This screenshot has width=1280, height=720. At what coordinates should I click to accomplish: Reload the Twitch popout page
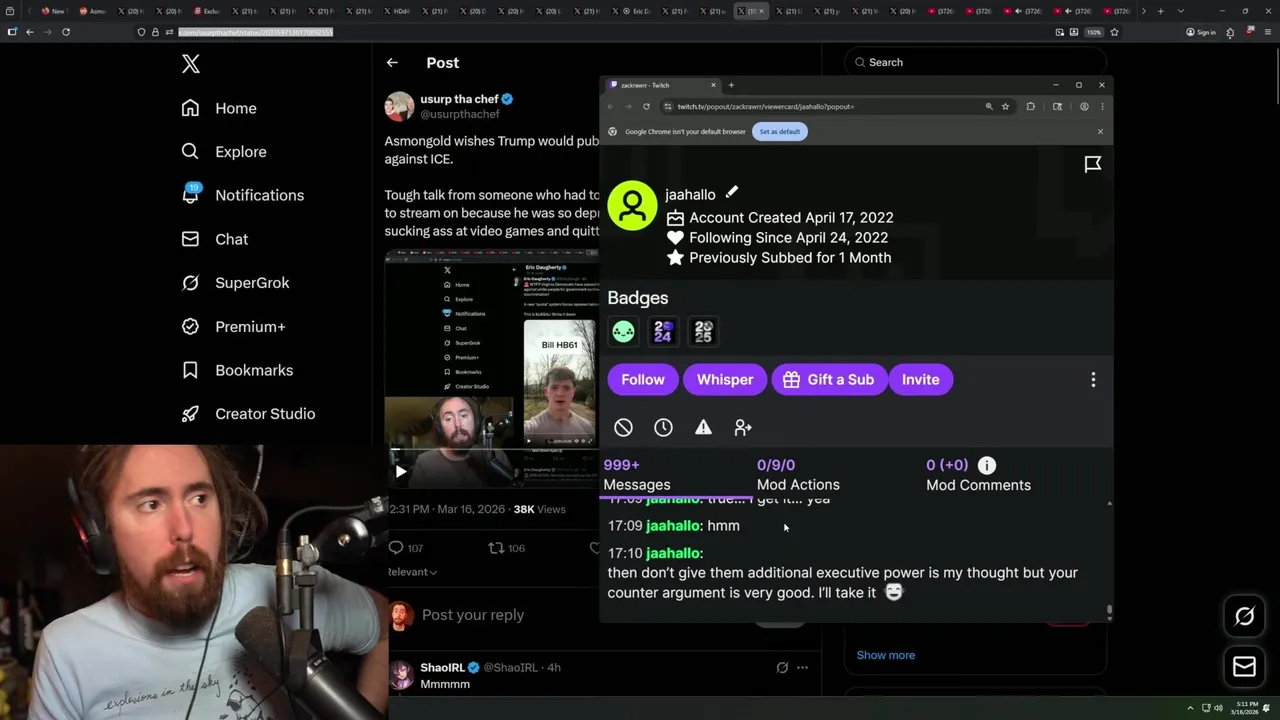pyautogui.click(x=646, y=106)
